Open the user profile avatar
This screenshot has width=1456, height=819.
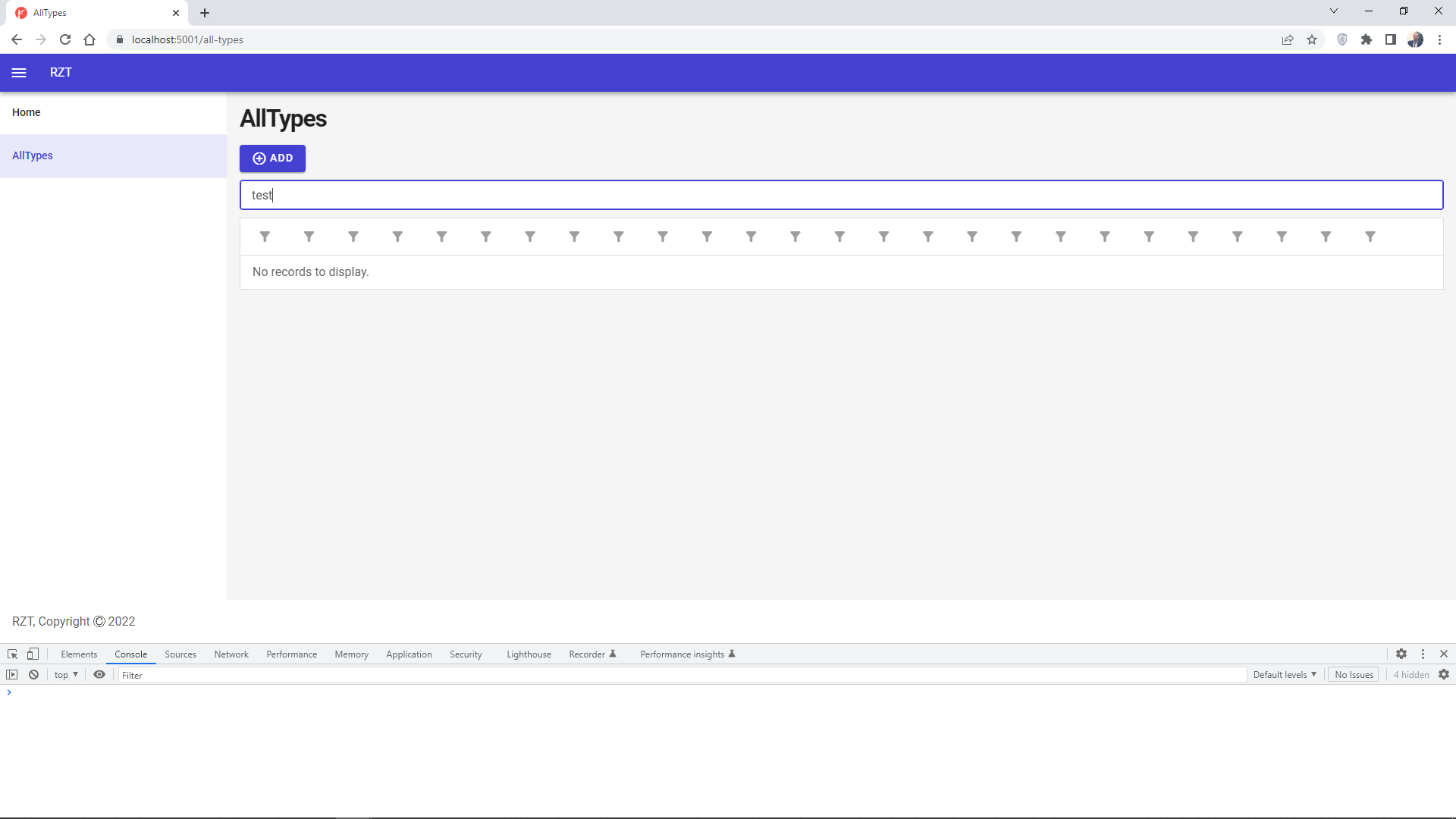click(x=1415, y=39)
